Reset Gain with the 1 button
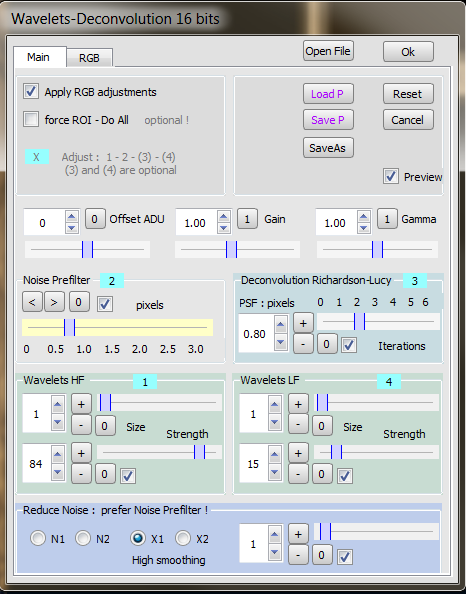This screenshot has height=594, width=466. tap(247, 219)
